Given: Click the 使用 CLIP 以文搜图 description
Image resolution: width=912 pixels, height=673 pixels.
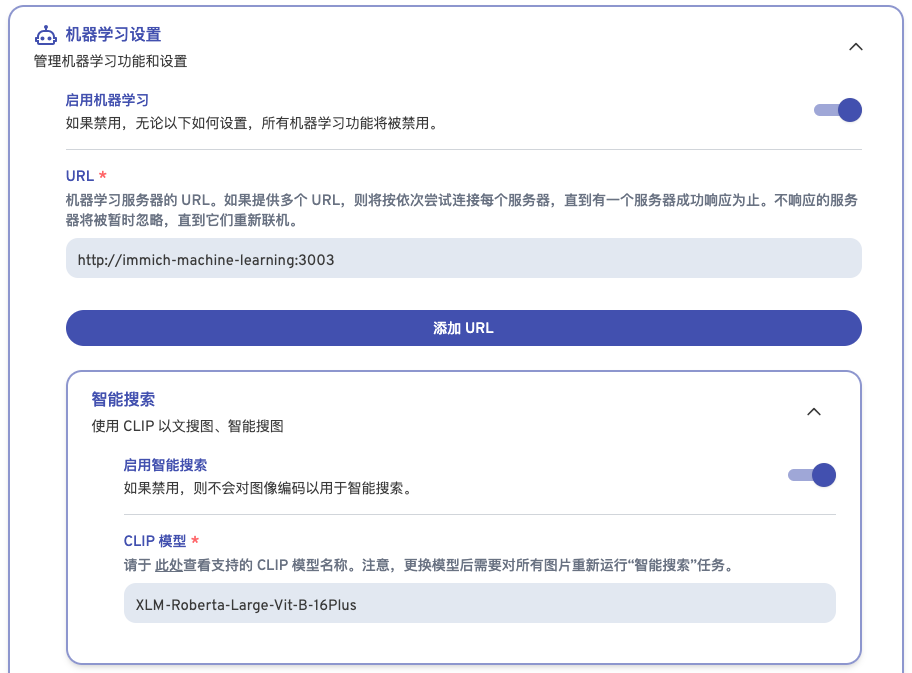Looking at the screenshot, I should pyautogui.click(x=187, y=426).
